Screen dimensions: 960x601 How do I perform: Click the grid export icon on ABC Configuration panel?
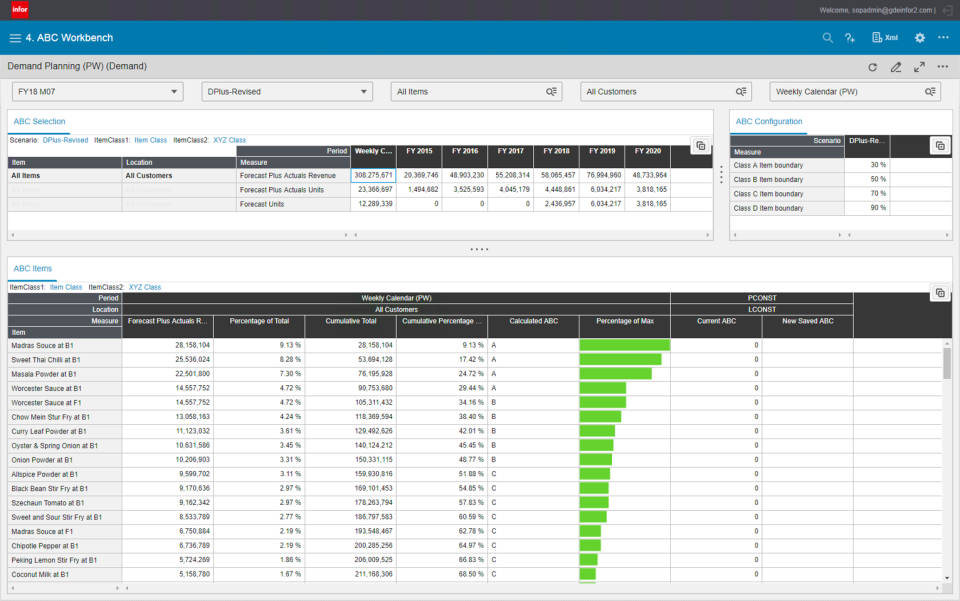[x=940, y=145]
